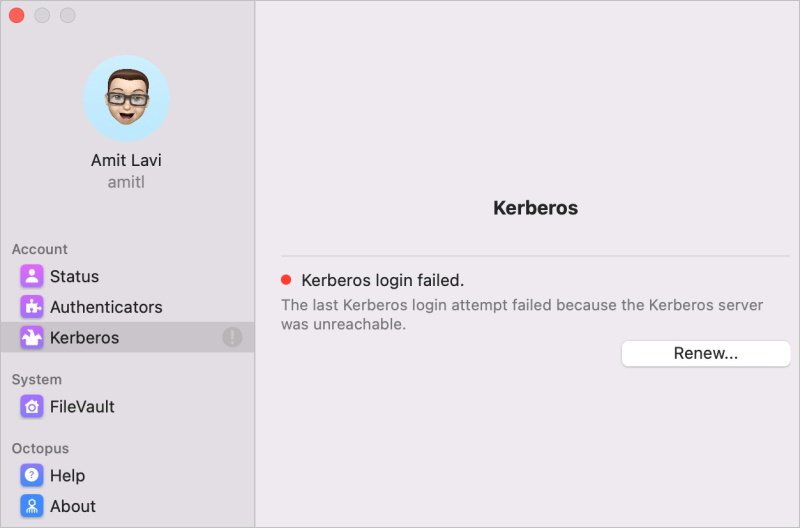
Task: Go to the Help page
Action: point(128,475)
